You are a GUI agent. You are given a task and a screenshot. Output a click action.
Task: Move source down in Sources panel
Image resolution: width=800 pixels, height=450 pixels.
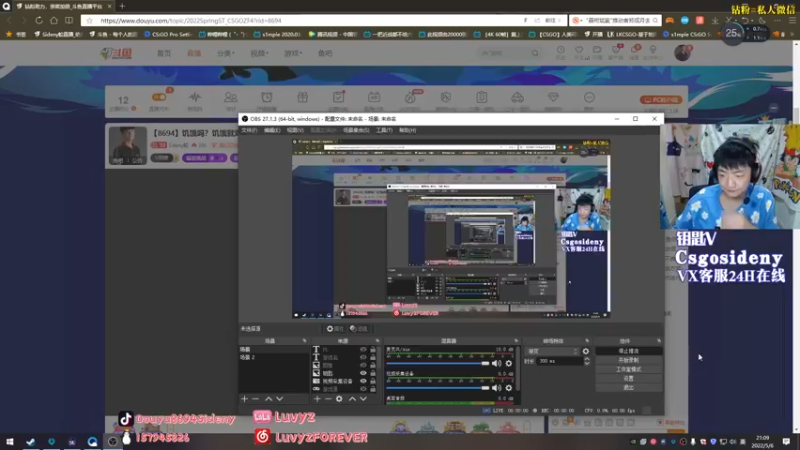click(363, 399)
